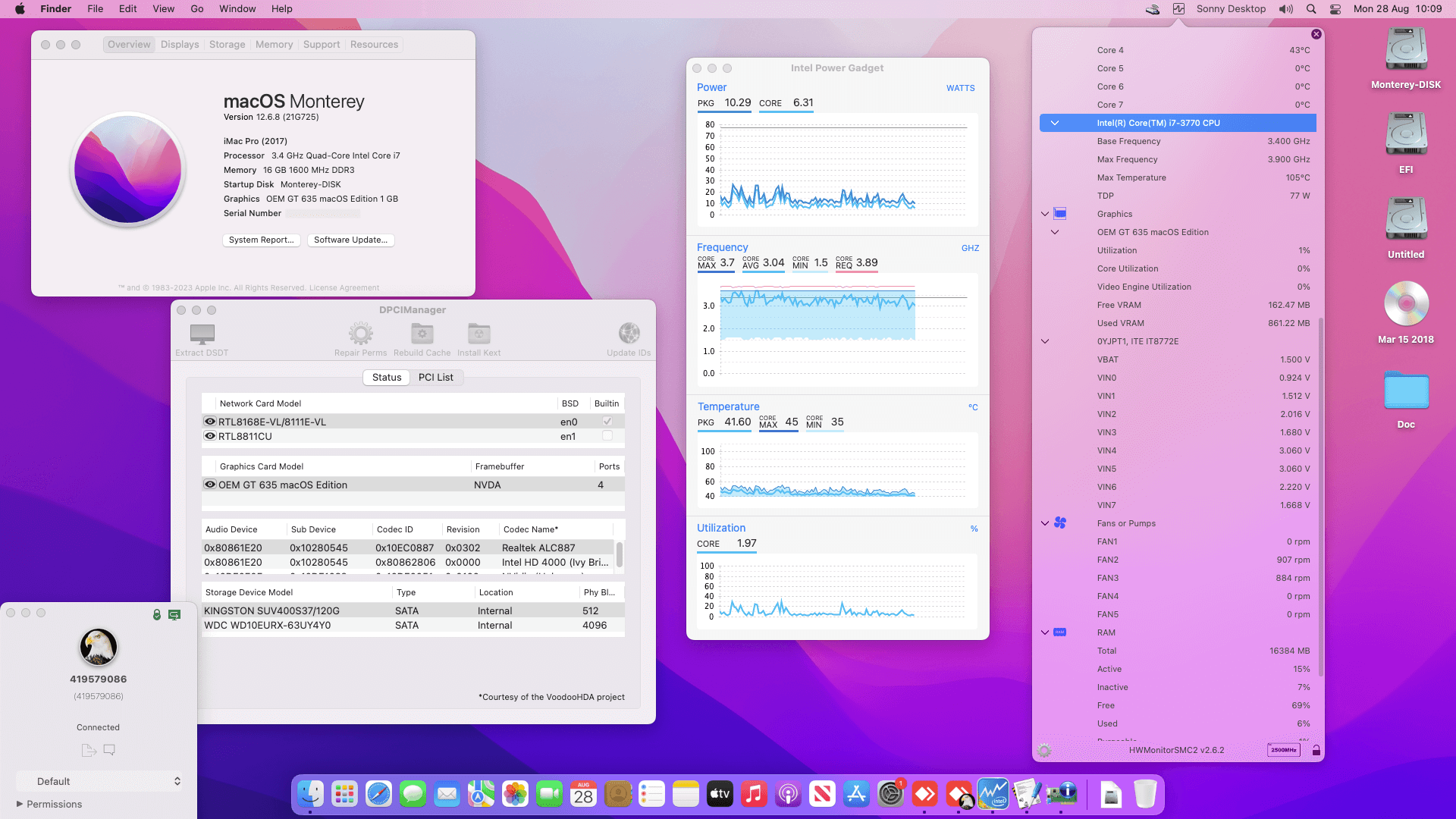Open License Agreement link
1456x819 pixels.
(344, 287)
